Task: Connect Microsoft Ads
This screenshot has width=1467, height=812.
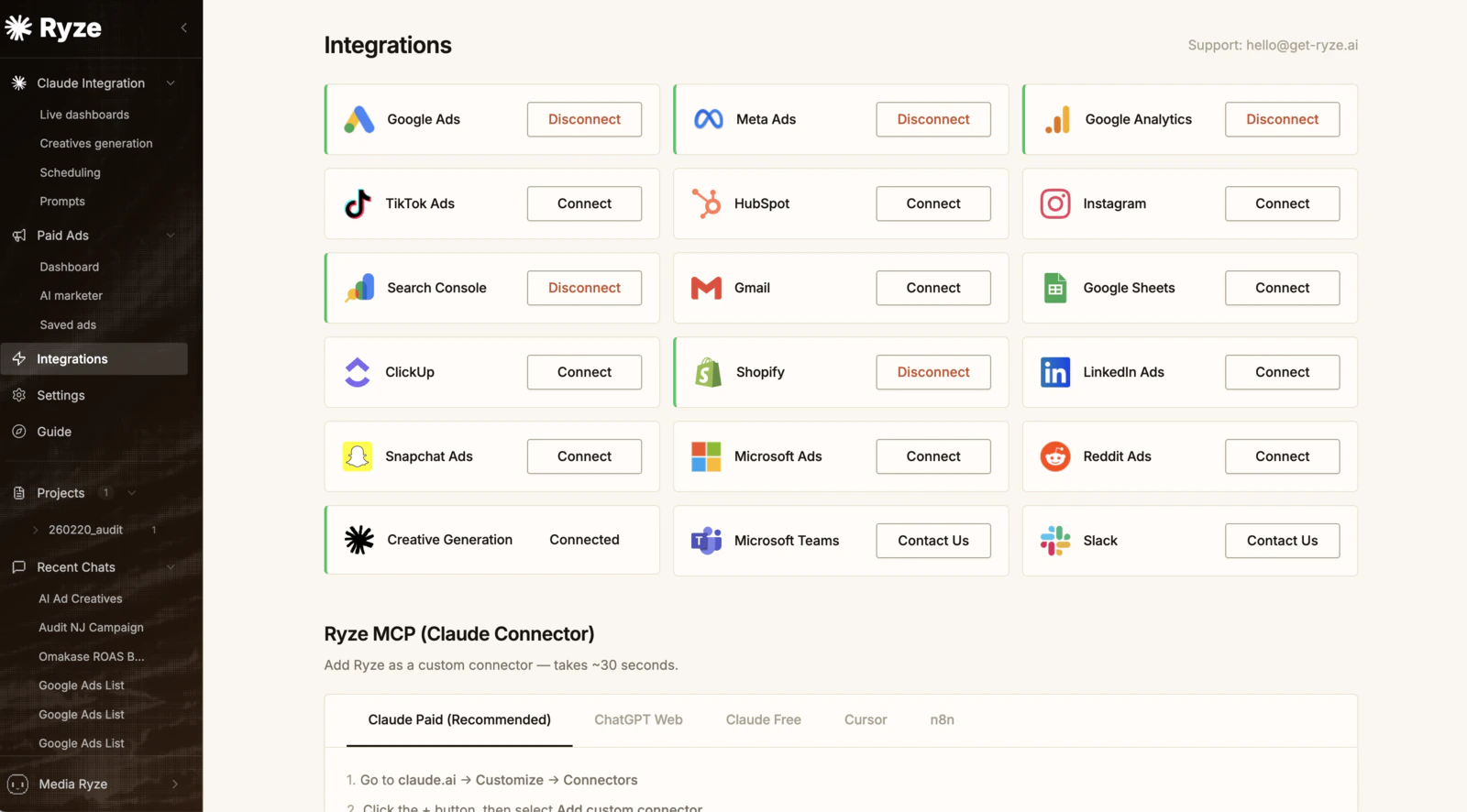Action: coord(933,456)
